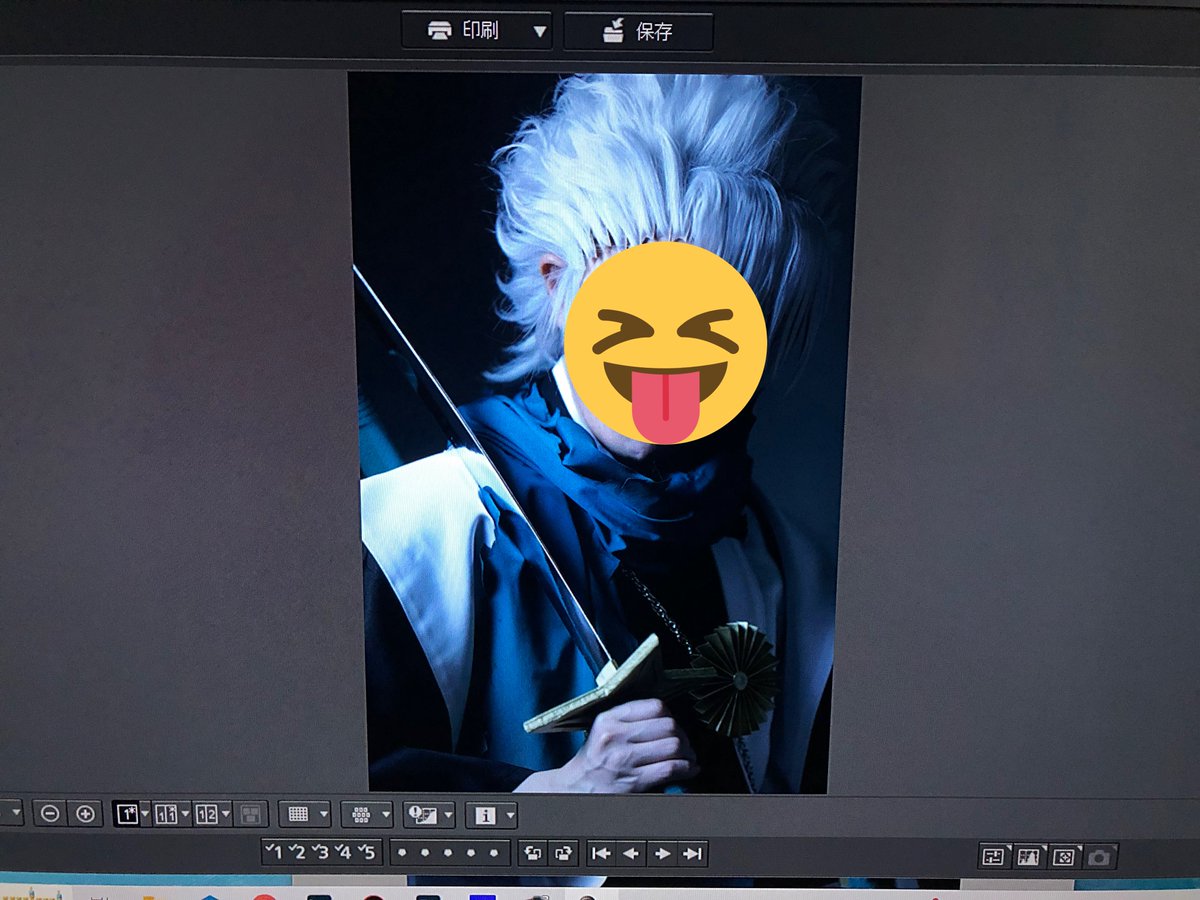The image size is (1200, 900).
Task: Click the 保存 (save) button
Action: point(638,31)
